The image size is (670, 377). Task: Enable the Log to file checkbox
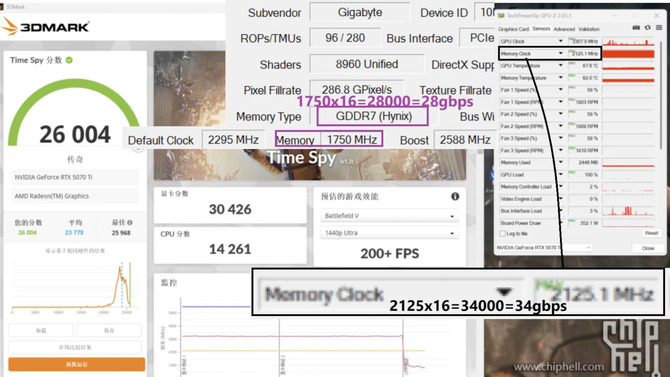pos(502,233)
